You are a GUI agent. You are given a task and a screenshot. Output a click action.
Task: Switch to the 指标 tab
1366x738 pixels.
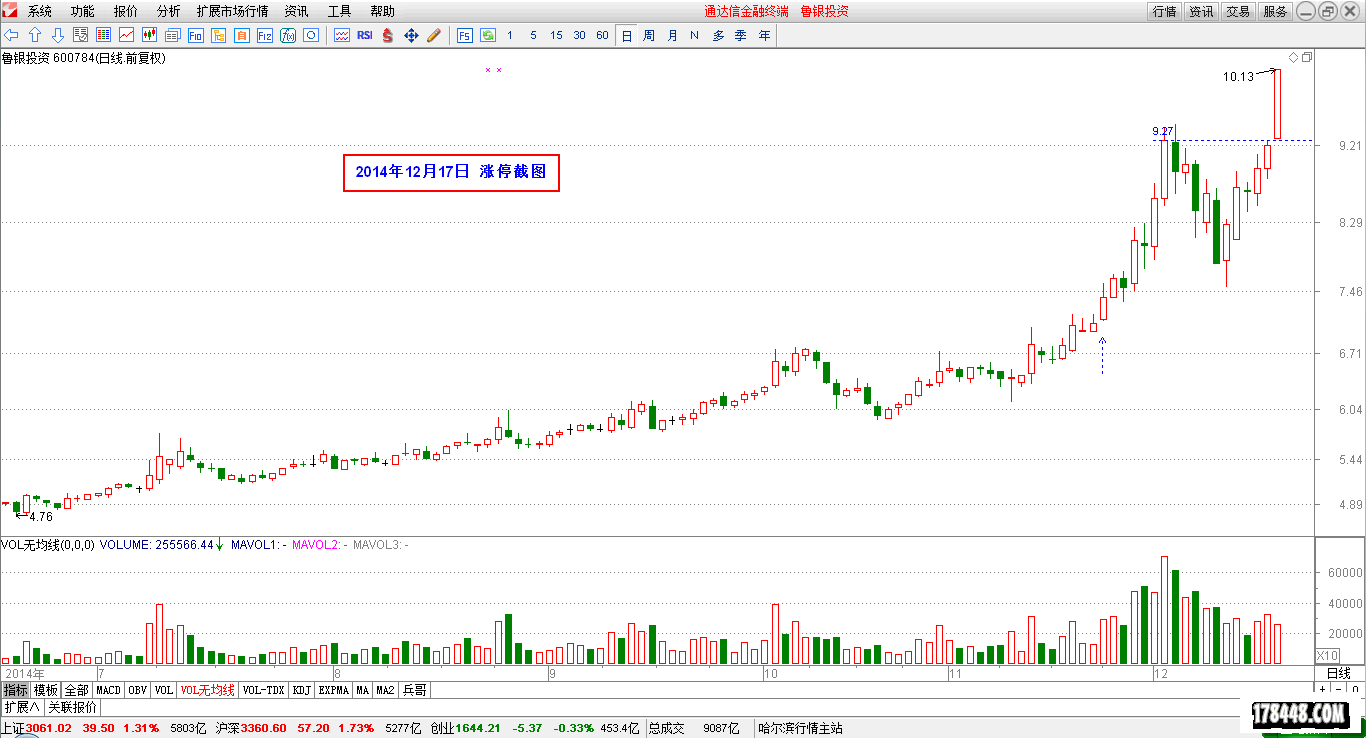15,690
